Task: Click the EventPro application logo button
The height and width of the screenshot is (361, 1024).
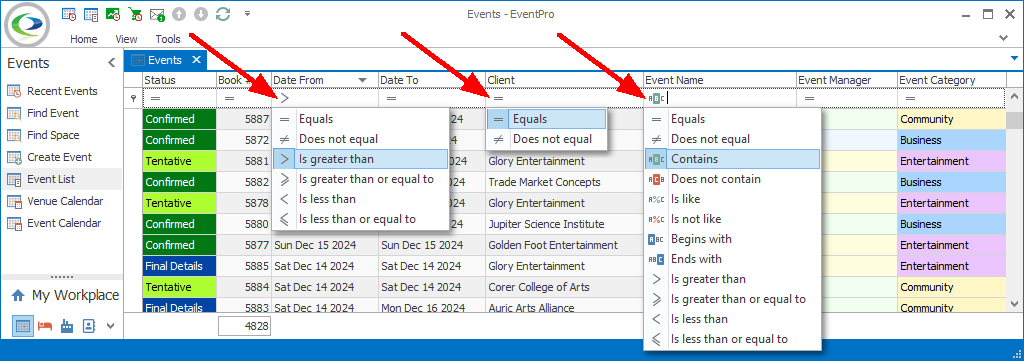Action: pos(27,24)
